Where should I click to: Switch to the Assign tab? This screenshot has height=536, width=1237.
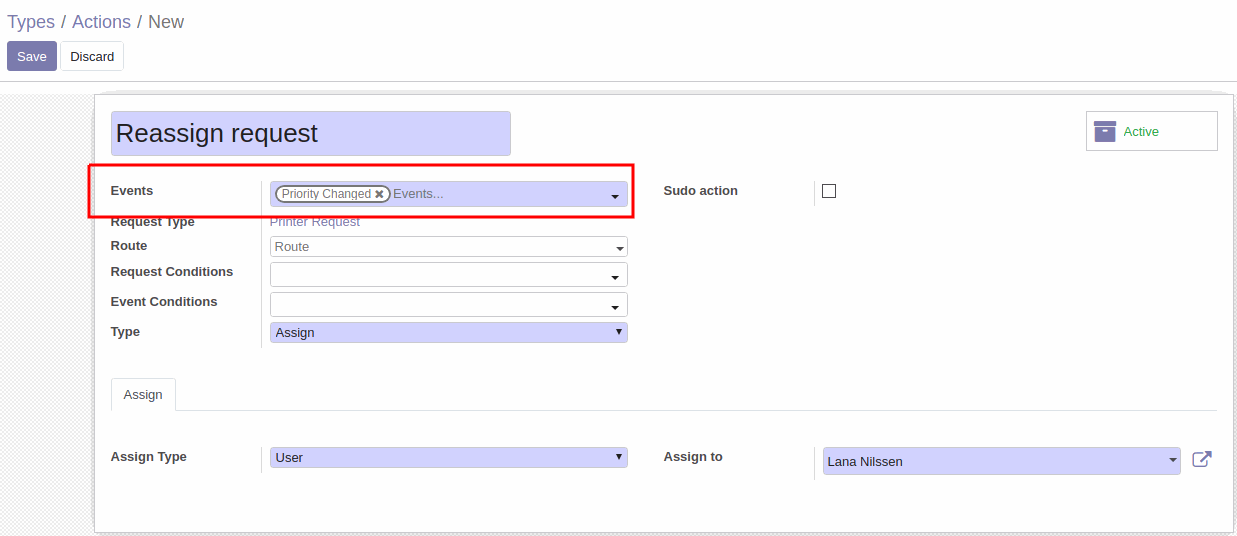pos(143,395)
